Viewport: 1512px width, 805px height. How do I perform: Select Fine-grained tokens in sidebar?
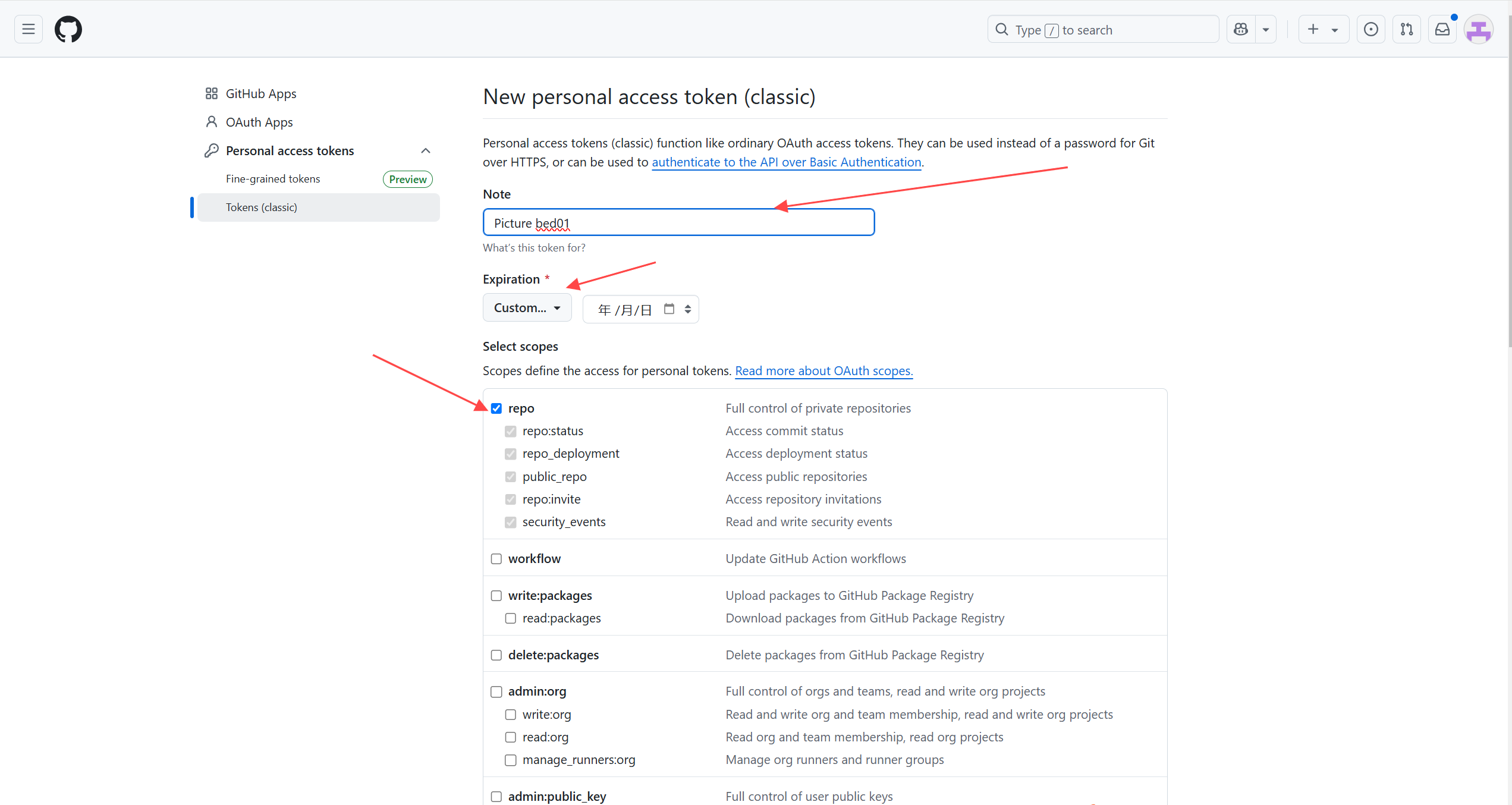click(273, 179)
